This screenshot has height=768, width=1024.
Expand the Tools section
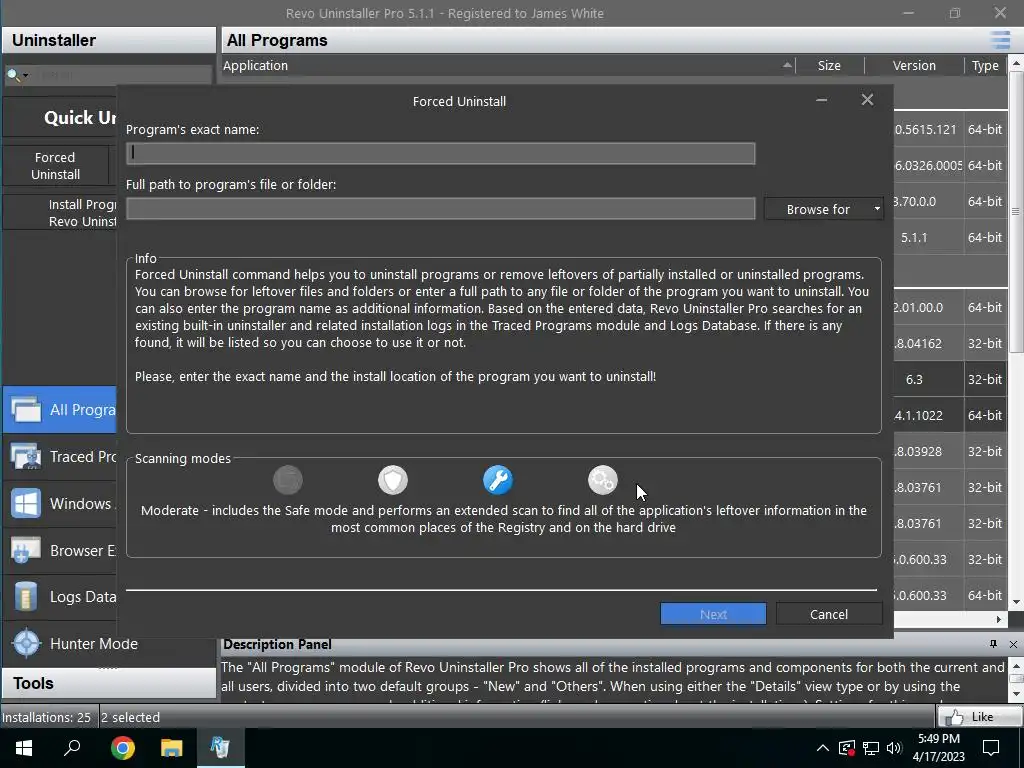pyautogui.click(x=109, y=683)
